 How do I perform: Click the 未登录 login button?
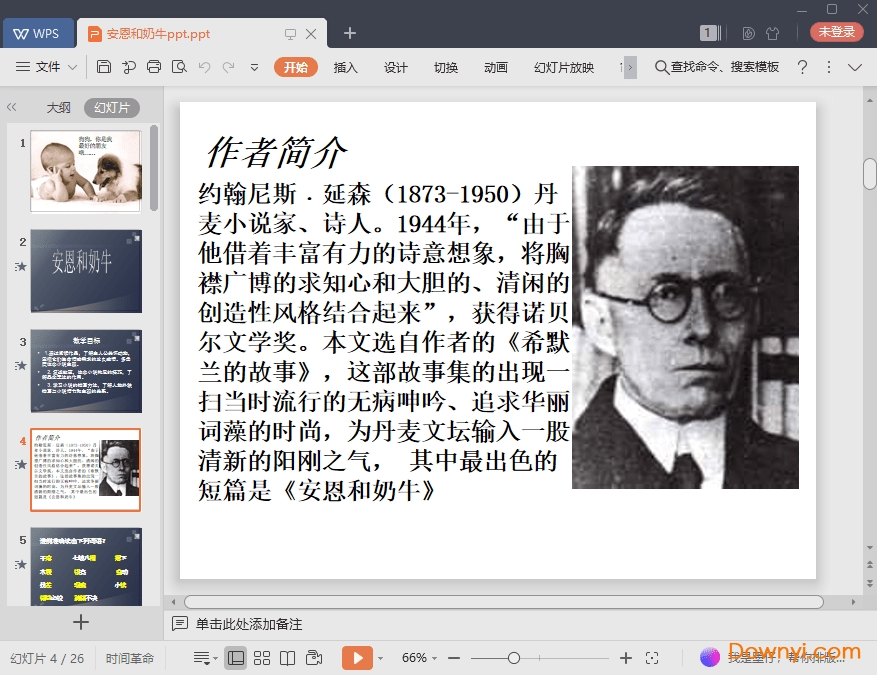click(x=837, y=32)
